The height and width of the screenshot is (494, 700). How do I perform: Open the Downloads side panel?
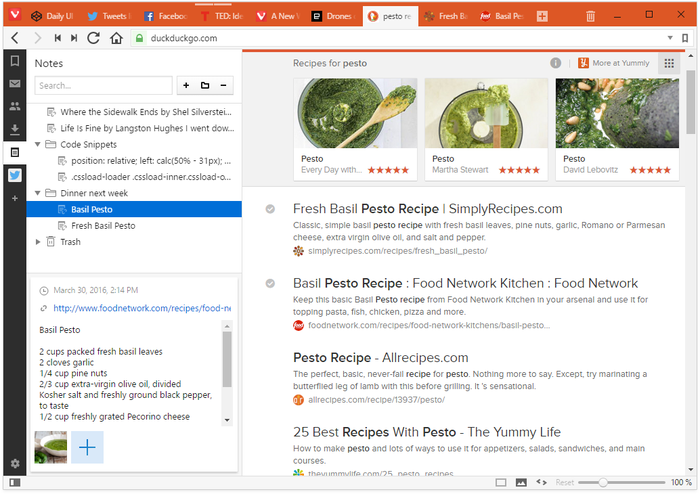[x=15, y=129]
